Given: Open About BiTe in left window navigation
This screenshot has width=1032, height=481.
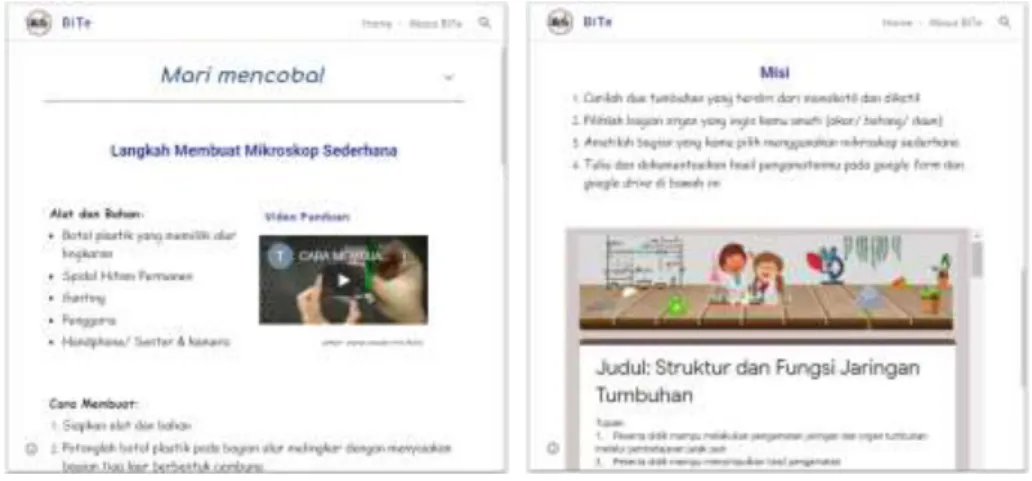Looking at the screenshot, I should [436, 24].
